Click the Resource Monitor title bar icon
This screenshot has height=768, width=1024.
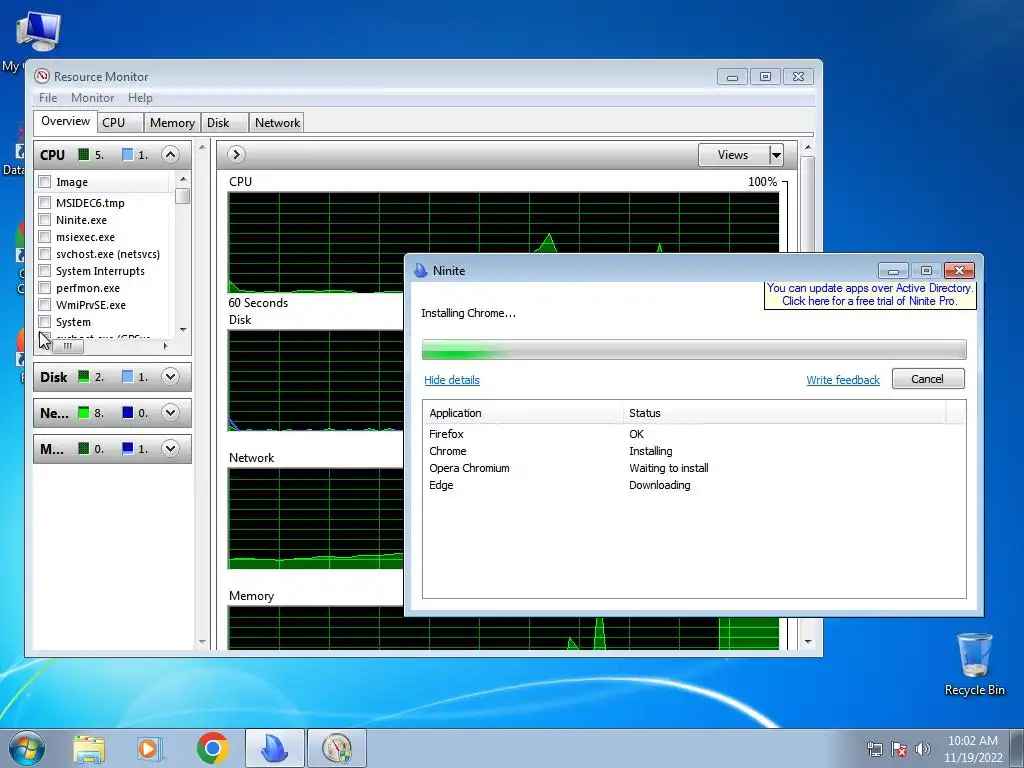pos(42,76)
